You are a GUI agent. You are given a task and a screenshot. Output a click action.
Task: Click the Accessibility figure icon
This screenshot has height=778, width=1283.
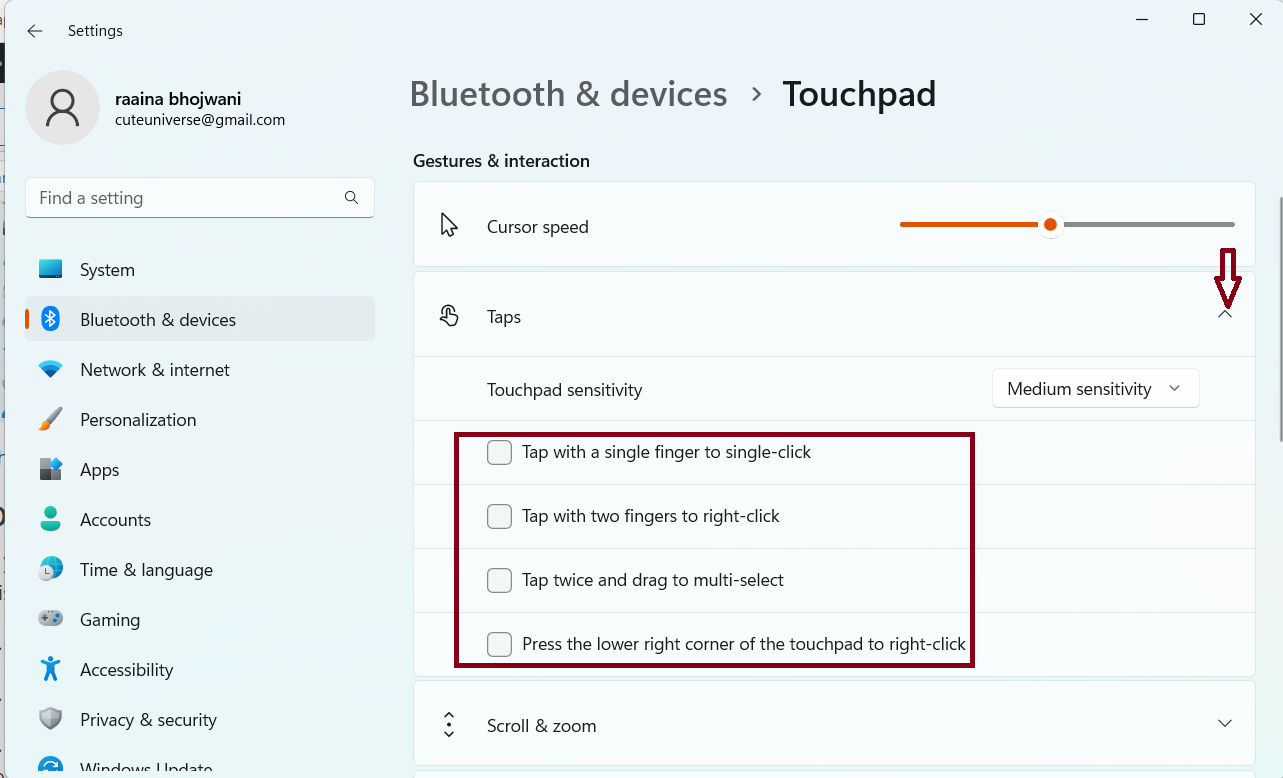pyautogui.click(x=50, y=670)
